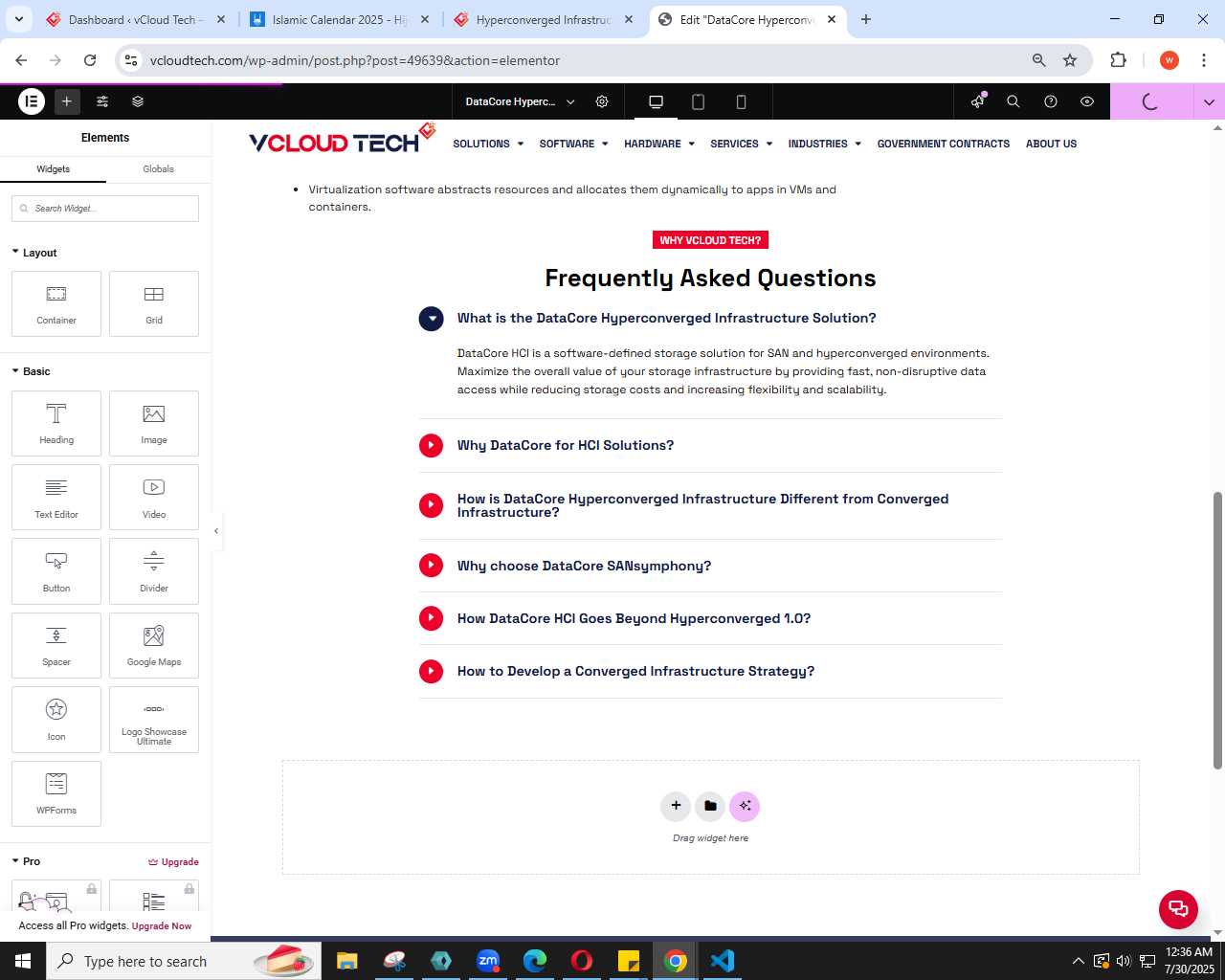This screenshot has width=1225, height=980.
Task: Switch to the Widgets tab
Action: click(x=53, y=169)
